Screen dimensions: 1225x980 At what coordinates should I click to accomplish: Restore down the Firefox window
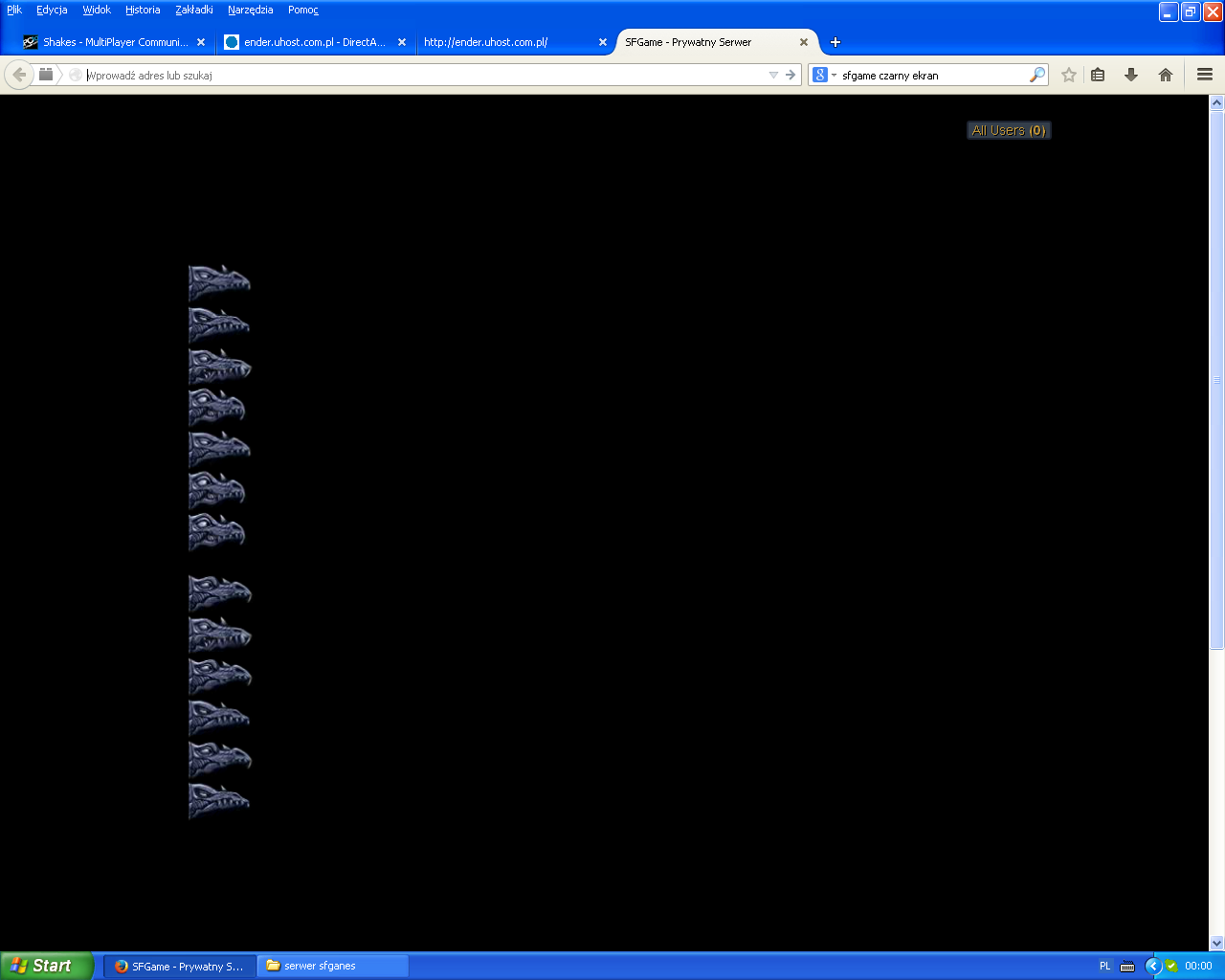(x=1191, y=11)
